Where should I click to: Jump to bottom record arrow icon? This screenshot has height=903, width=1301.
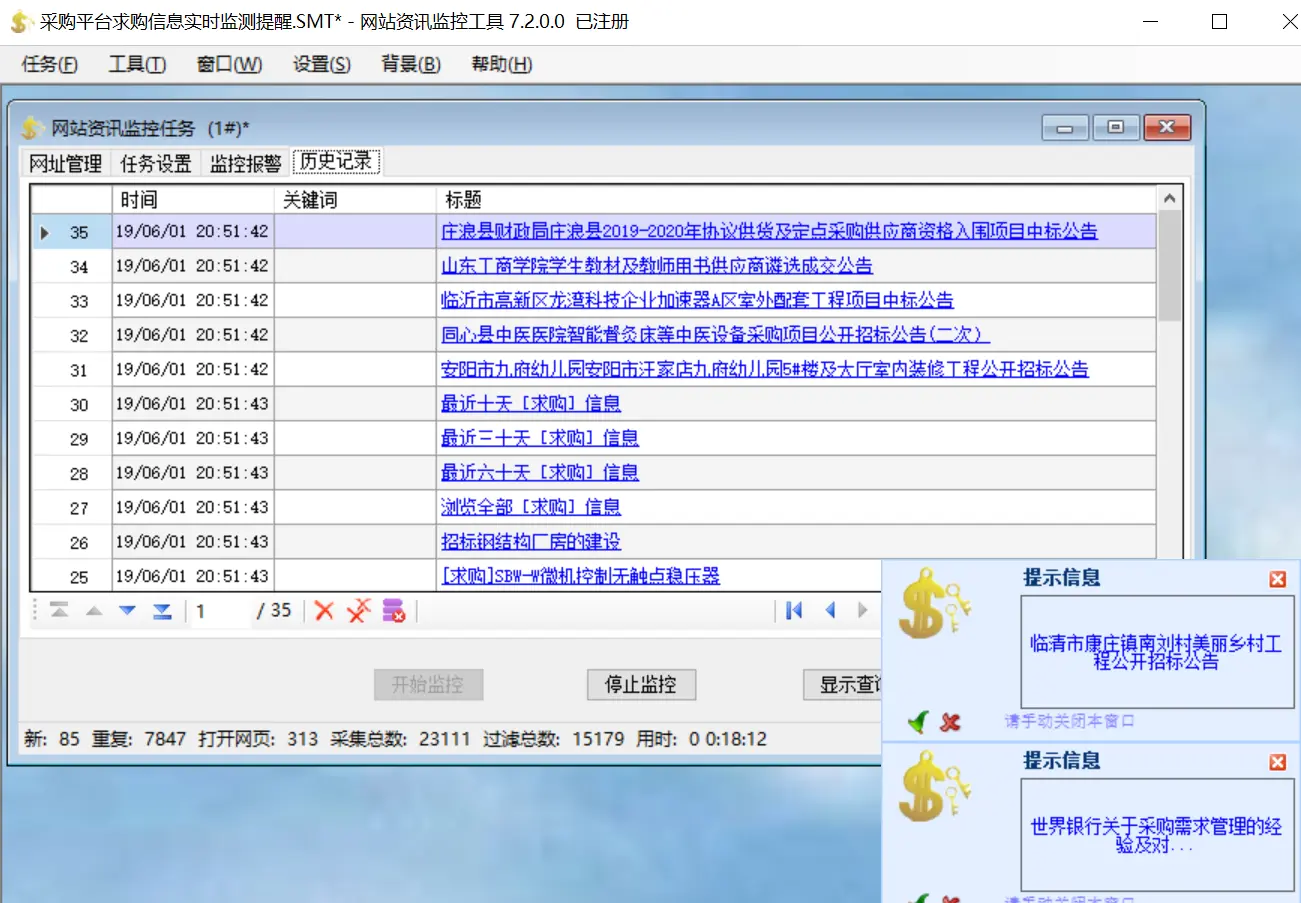[162, 611]
